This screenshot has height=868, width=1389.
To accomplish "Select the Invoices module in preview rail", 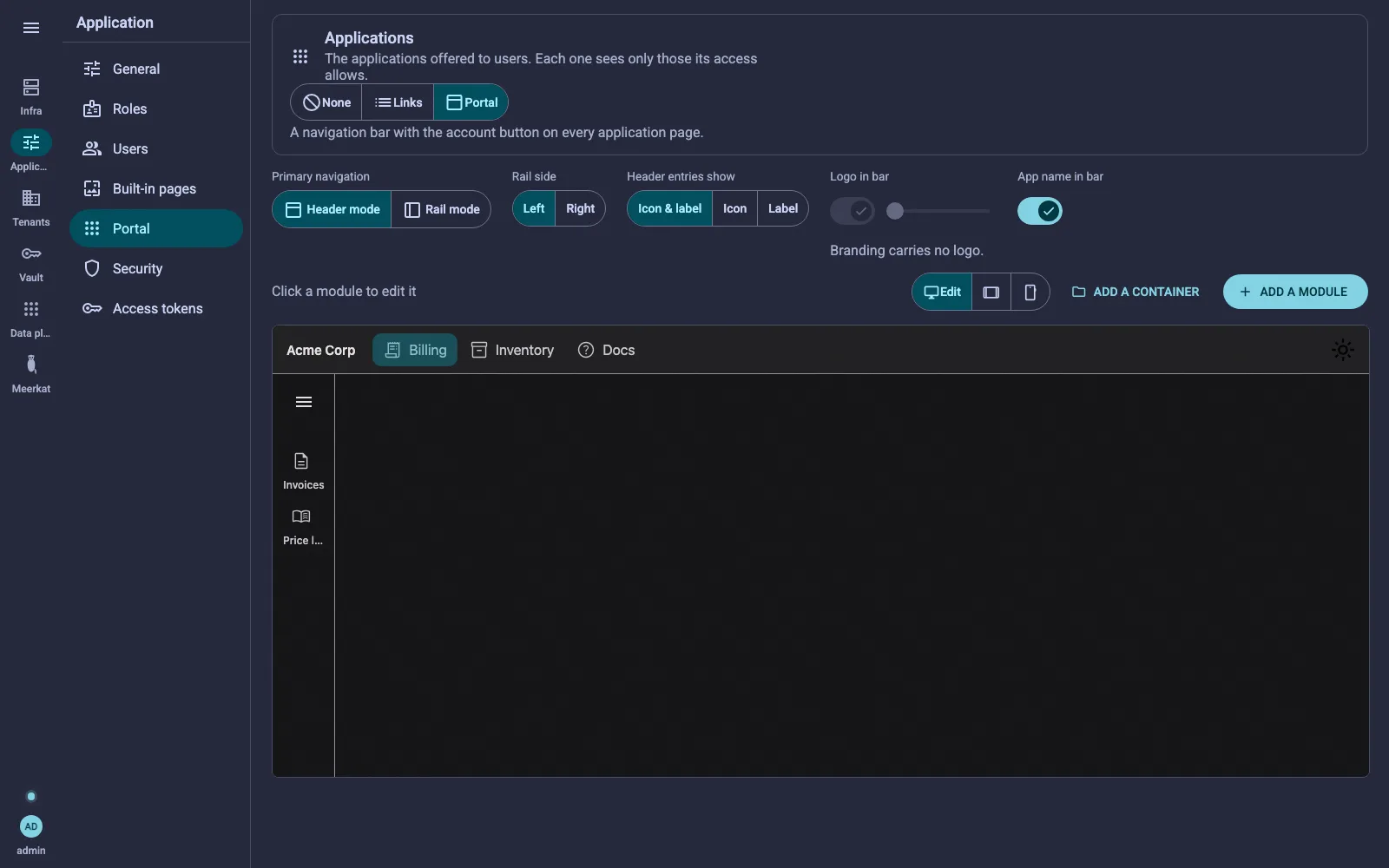I will 303,471.
